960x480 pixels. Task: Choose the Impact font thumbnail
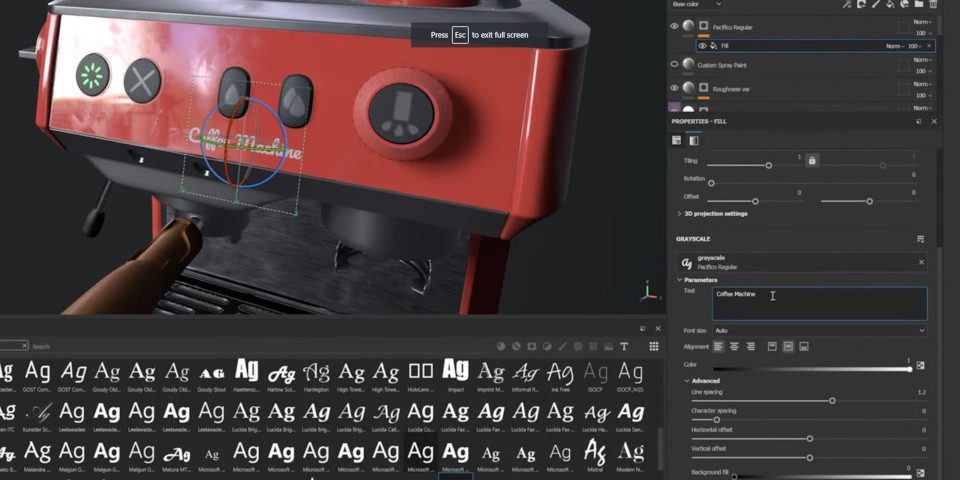coord(455,372)
